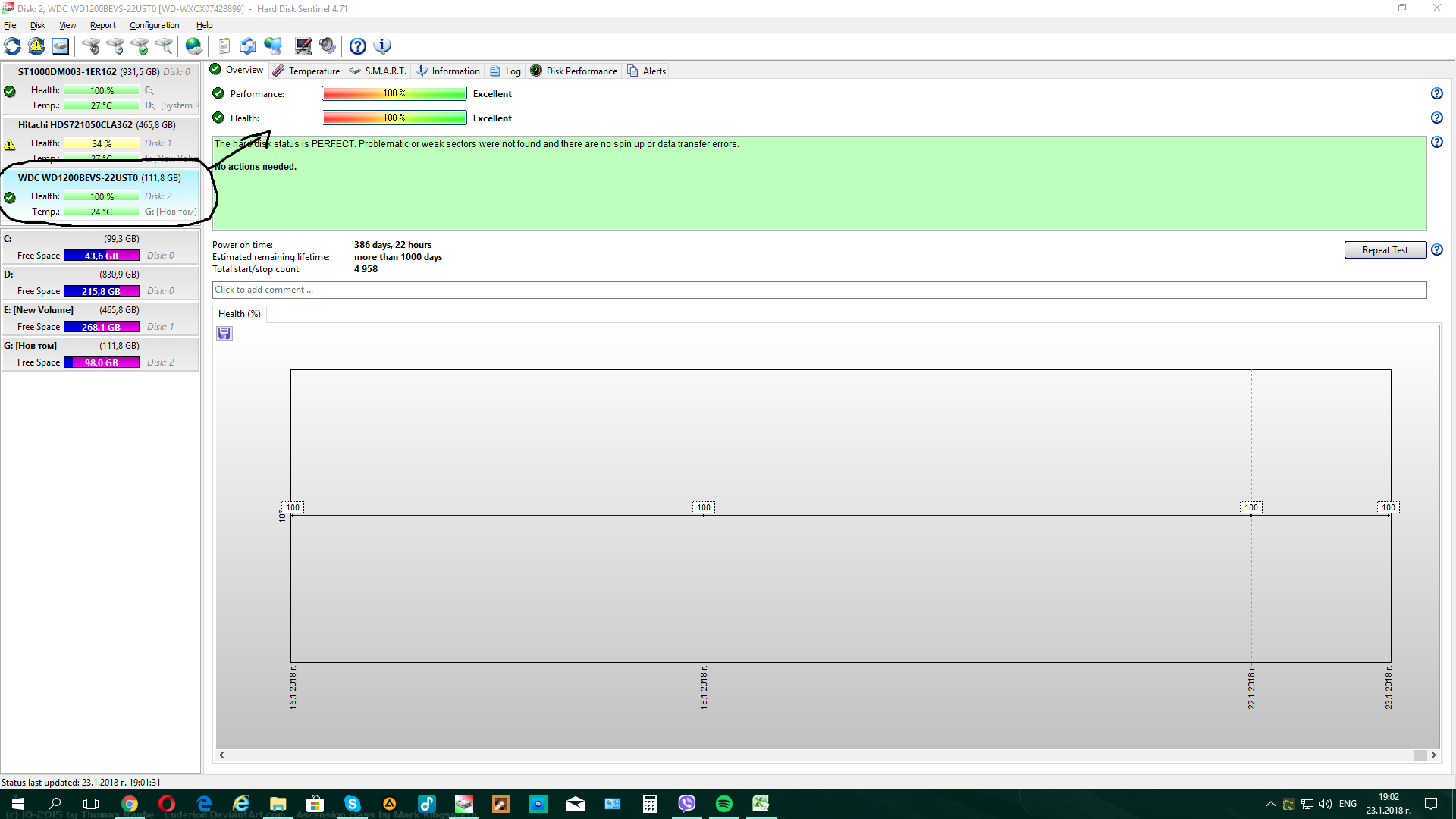Open the Disk menu
The width and height of the screenshot is (1456, 819).
point(38,25)
